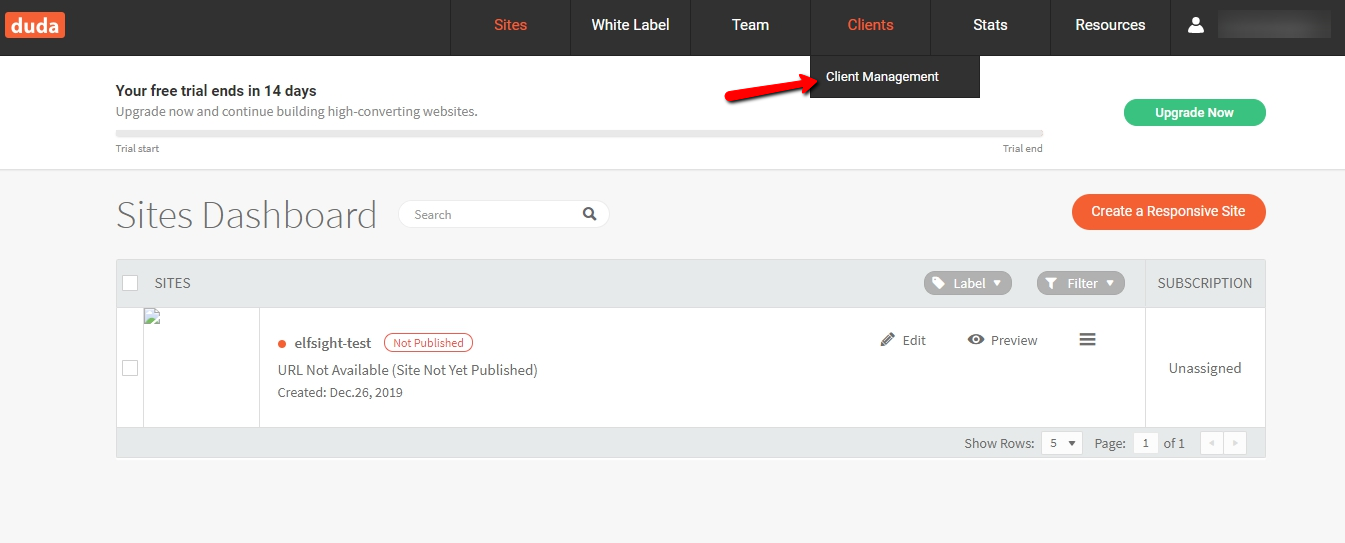This screenshot has width=1345, height=543.
Task: Open the Clients menu
Action: coord(870,27)
